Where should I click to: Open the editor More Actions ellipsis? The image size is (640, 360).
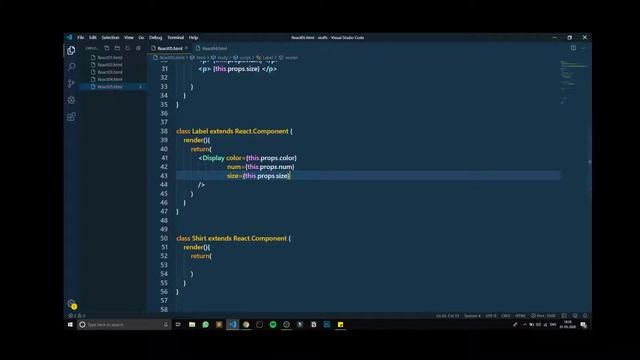click(584, 48)
